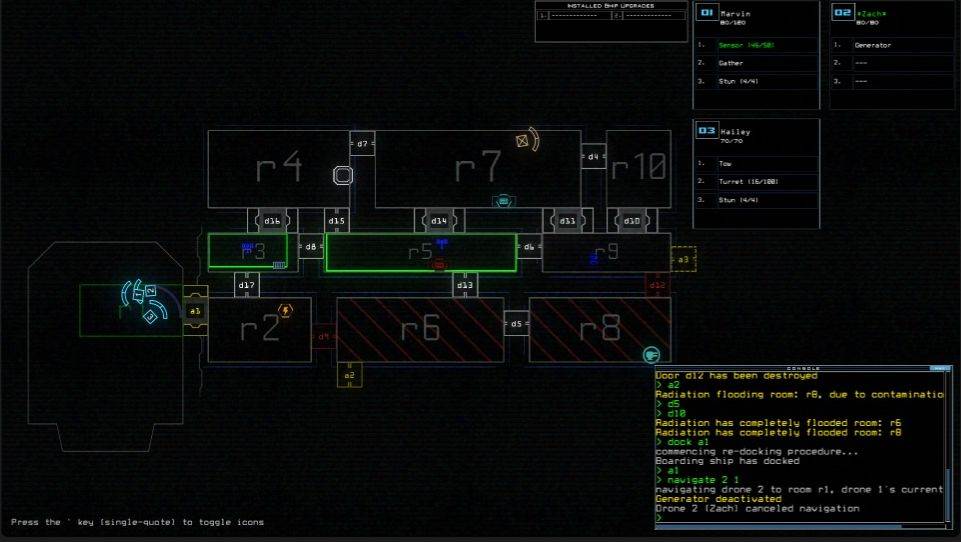Click the red enemy icon in r5
Image resolution: width=961 pixels, height=542 pixels.
click(x=439, y=264)
